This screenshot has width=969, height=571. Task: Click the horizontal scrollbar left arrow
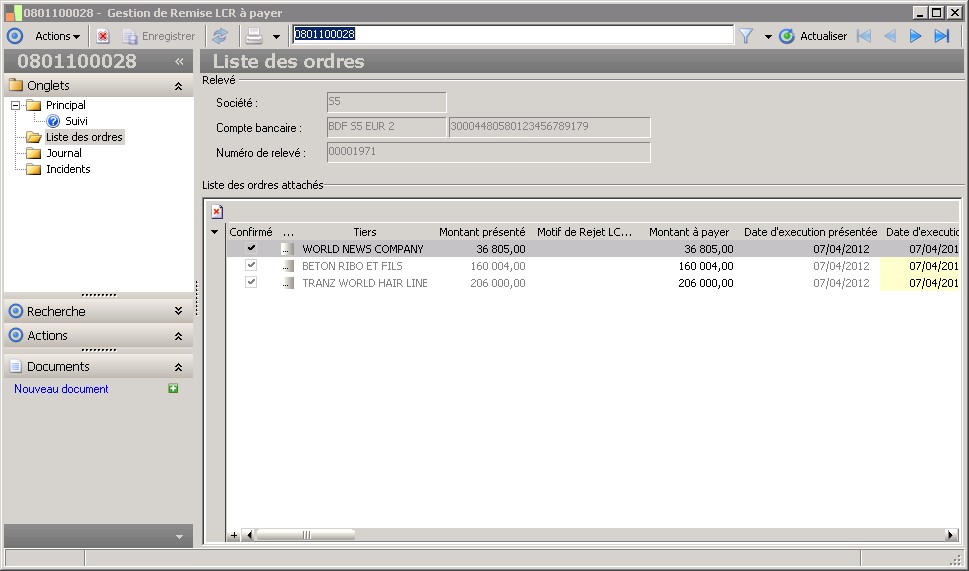[x=249, y=535]
